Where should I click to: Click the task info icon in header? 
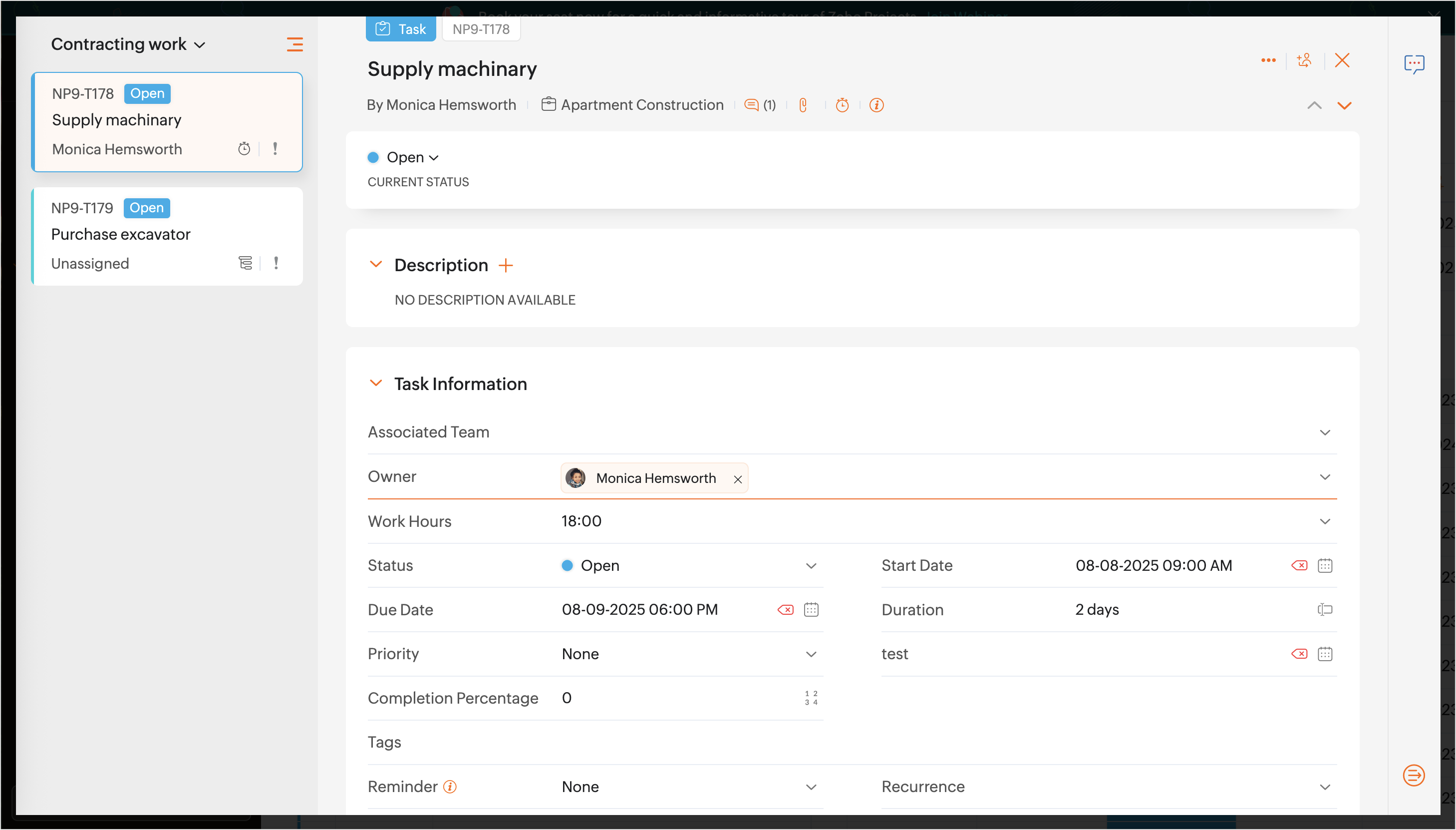click(x=876, y=105)
